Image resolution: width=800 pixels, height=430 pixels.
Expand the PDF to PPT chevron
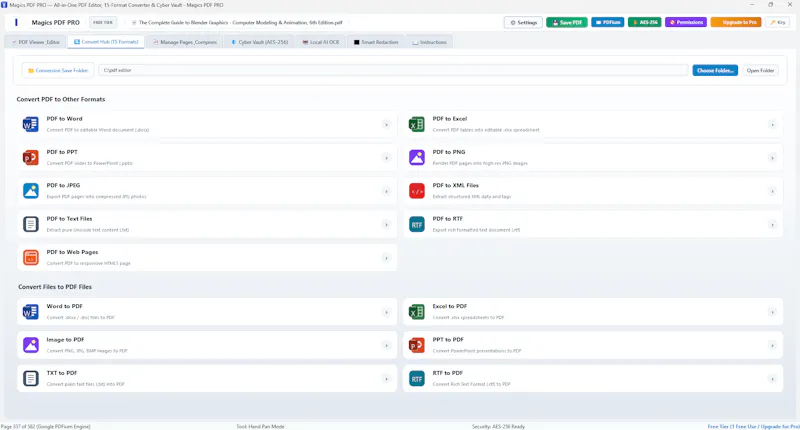386,158
